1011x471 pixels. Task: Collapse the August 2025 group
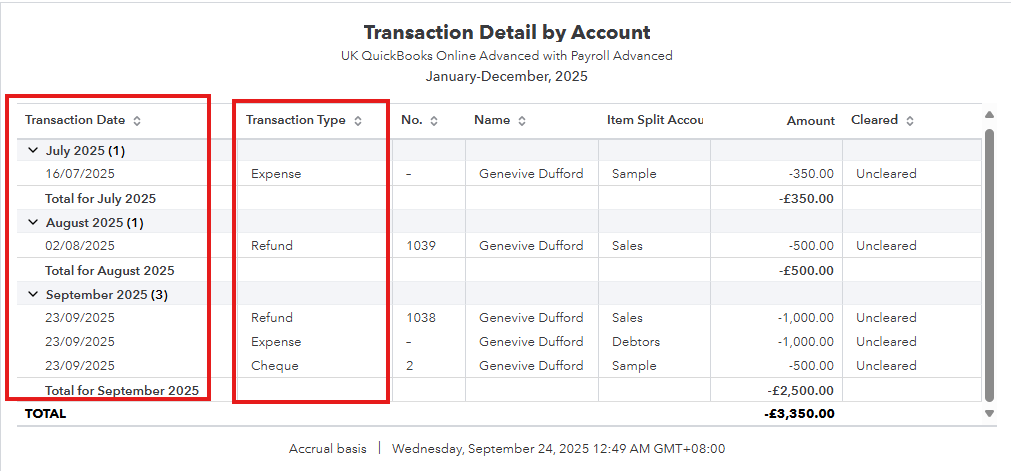(33, 222)
